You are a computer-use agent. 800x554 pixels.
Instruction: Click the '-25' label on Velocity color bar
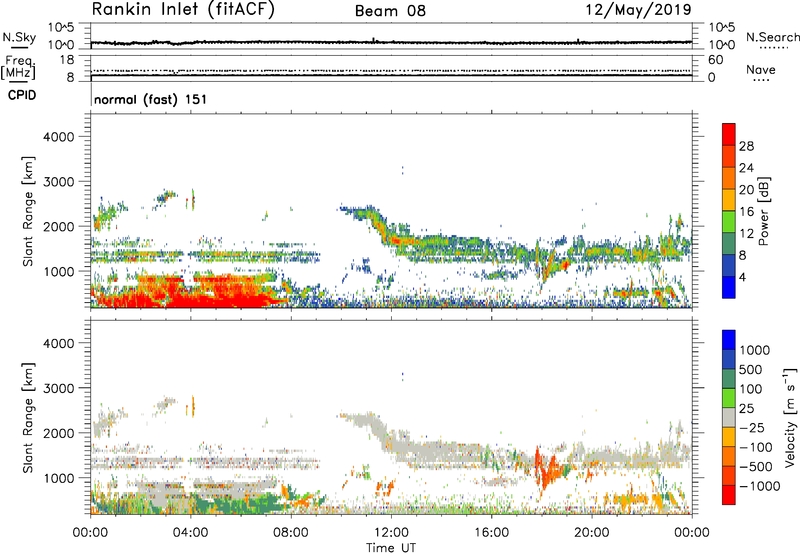point(752,427)
